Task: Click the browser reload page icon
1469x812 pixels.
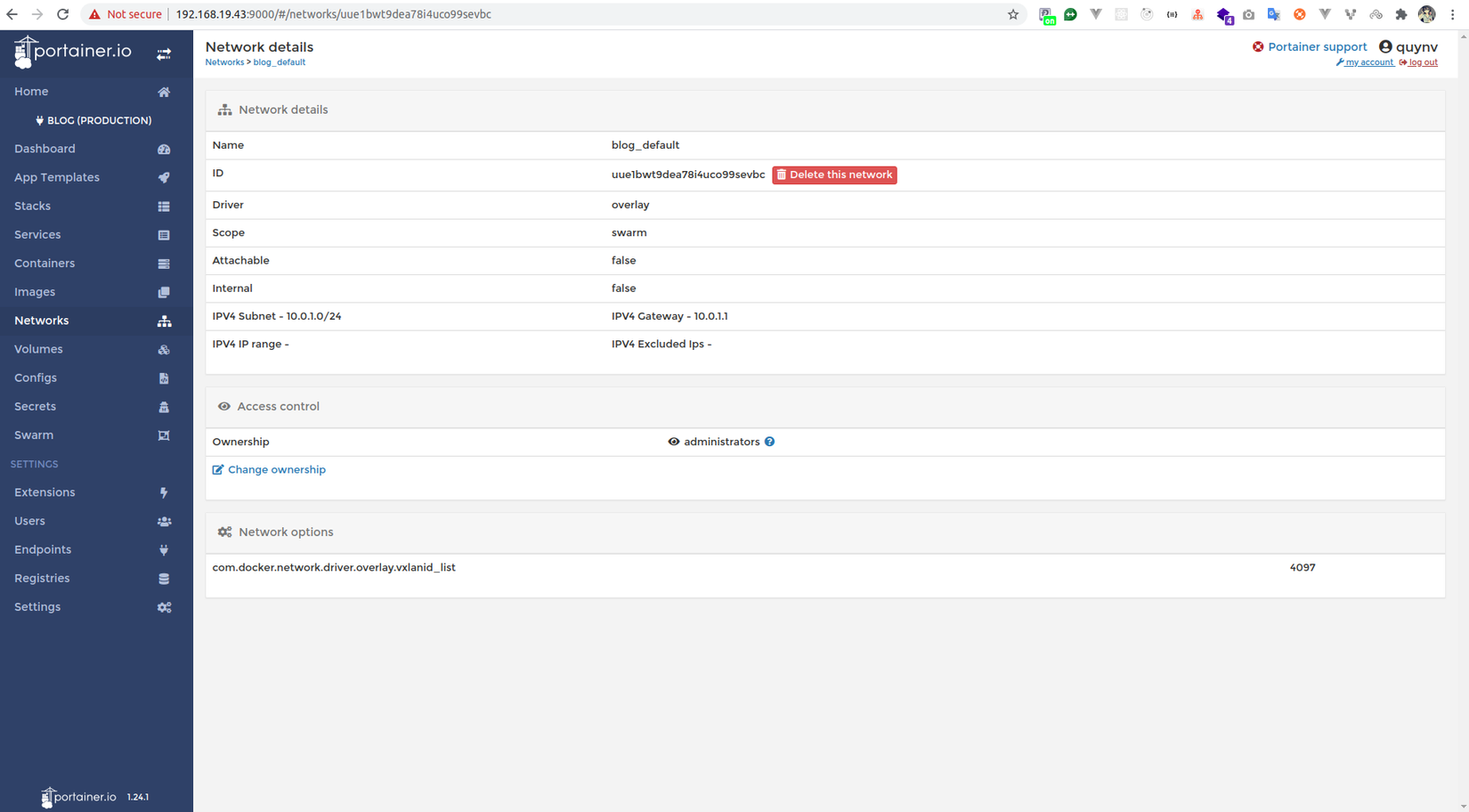Action: tap(62, 14)
